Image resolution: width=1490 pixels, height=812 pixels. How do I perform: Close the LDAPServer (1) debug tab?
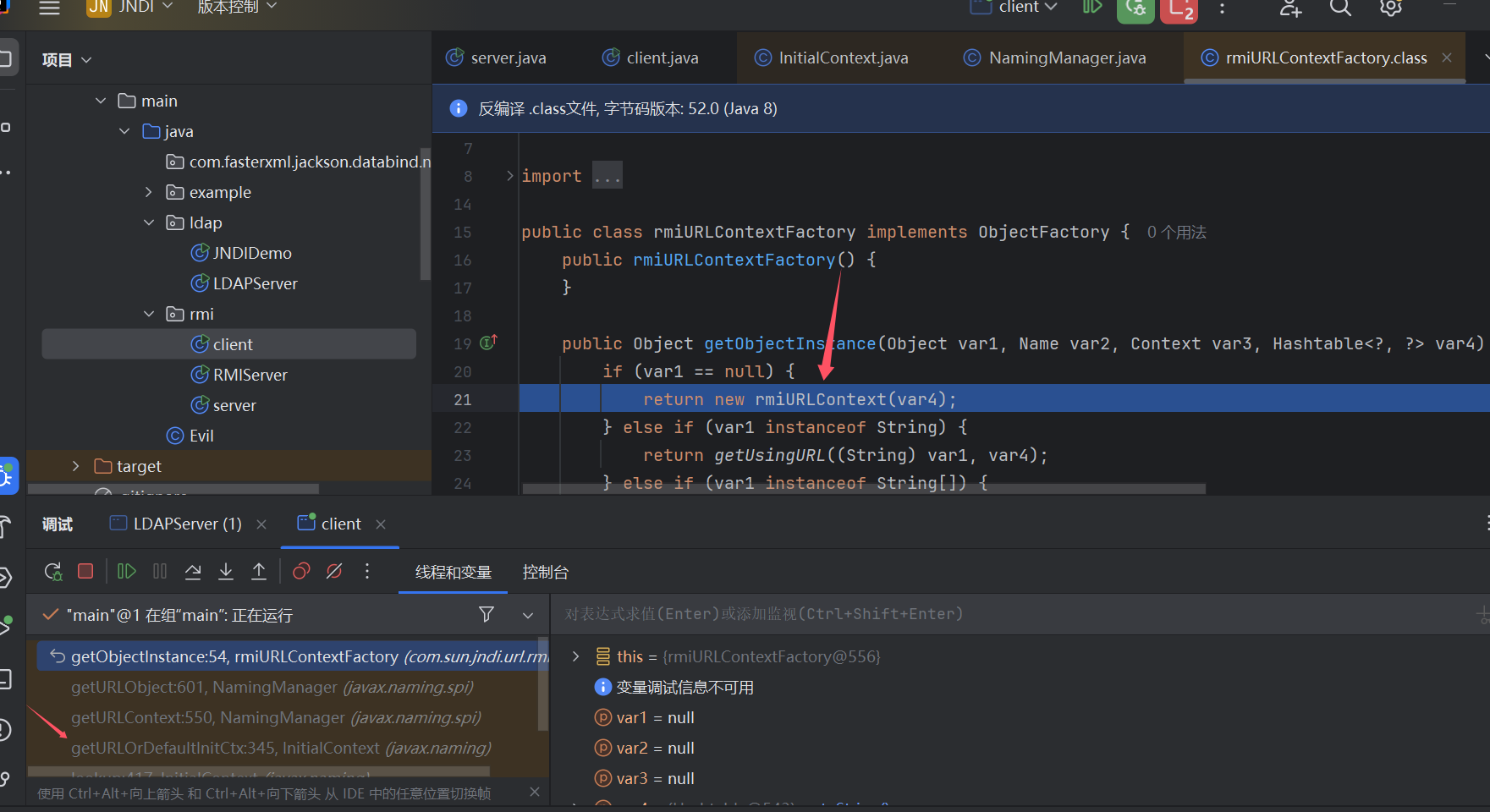[x=261, y=524]
